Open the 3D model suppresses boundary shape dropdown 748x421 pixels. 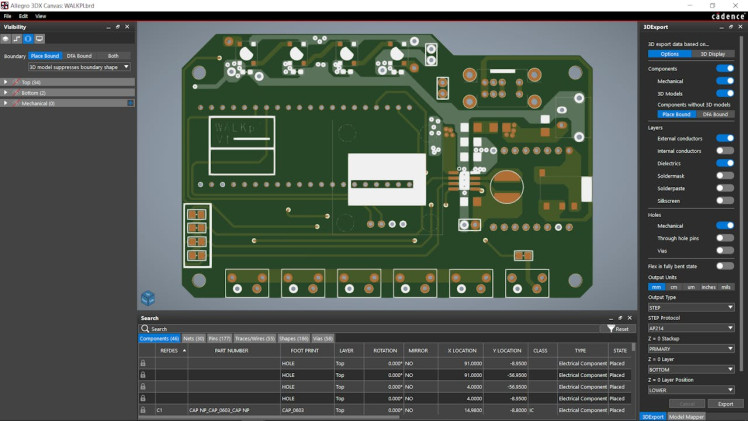pyautogui.click(x=80, y=67)
